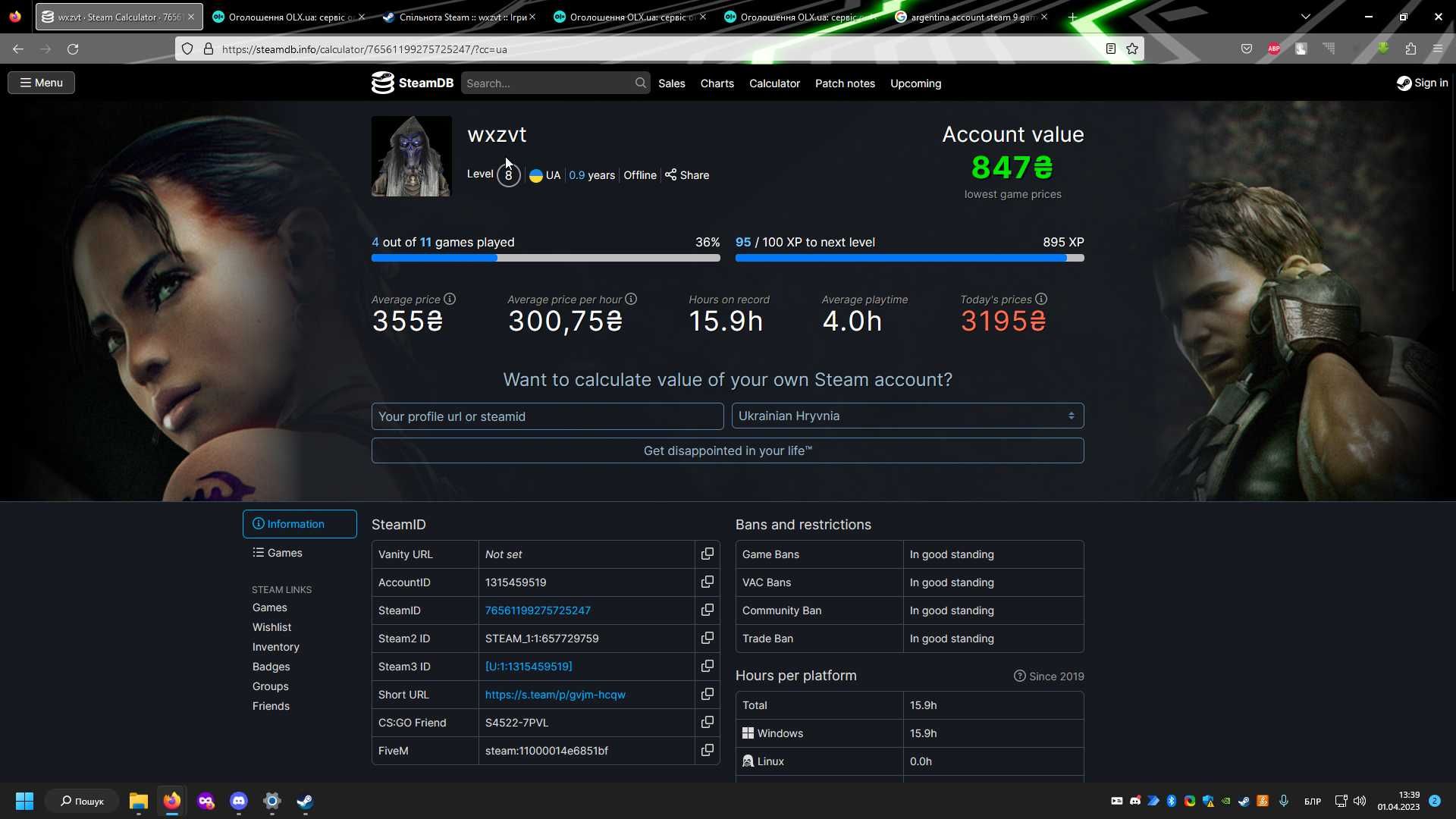Open Friends under Steam Links
The width and height of the screenshot is (1456, 819).
(271, 706)
